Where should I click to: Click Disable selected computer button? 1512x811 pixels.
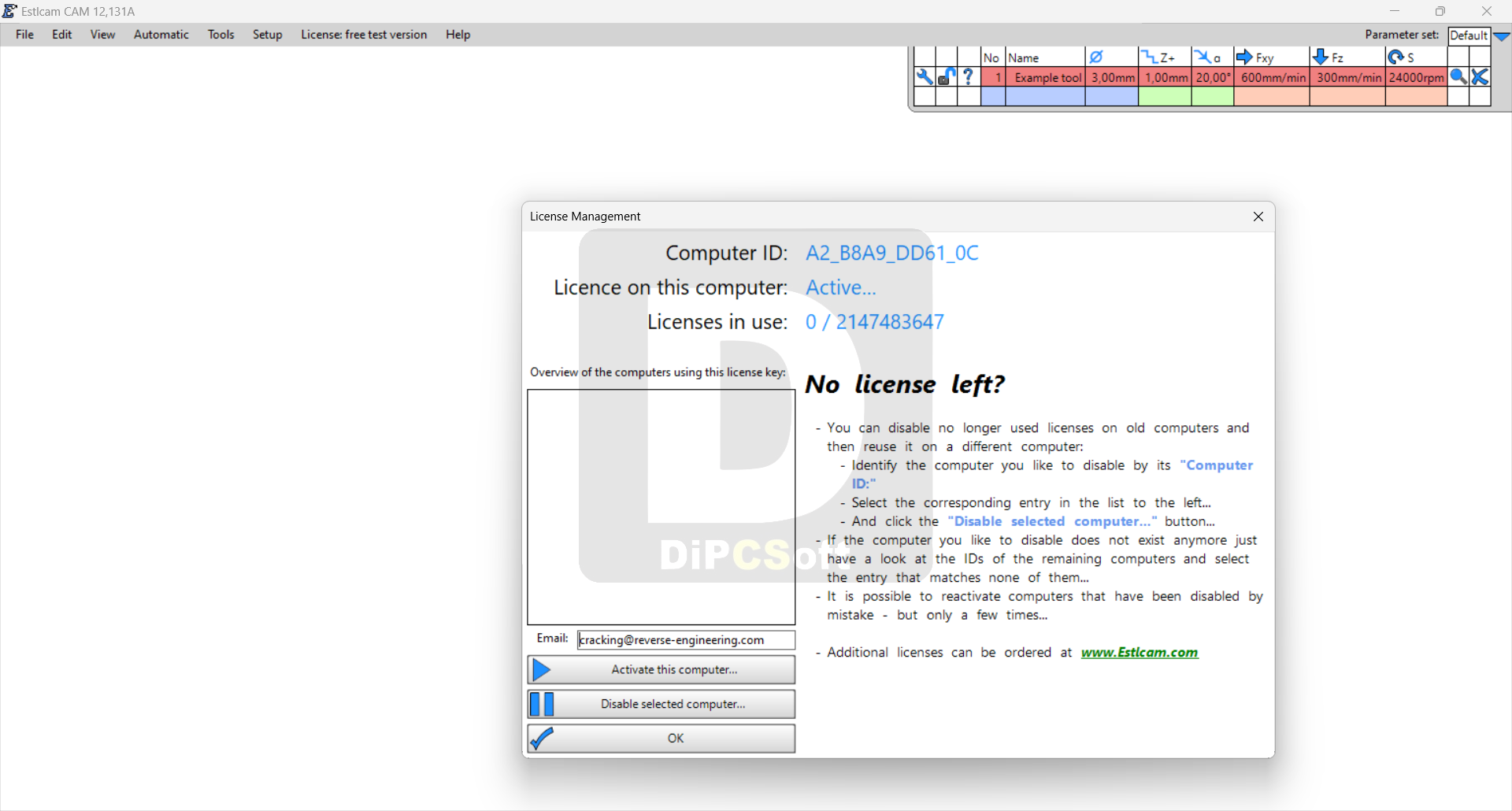click(661, 704)
